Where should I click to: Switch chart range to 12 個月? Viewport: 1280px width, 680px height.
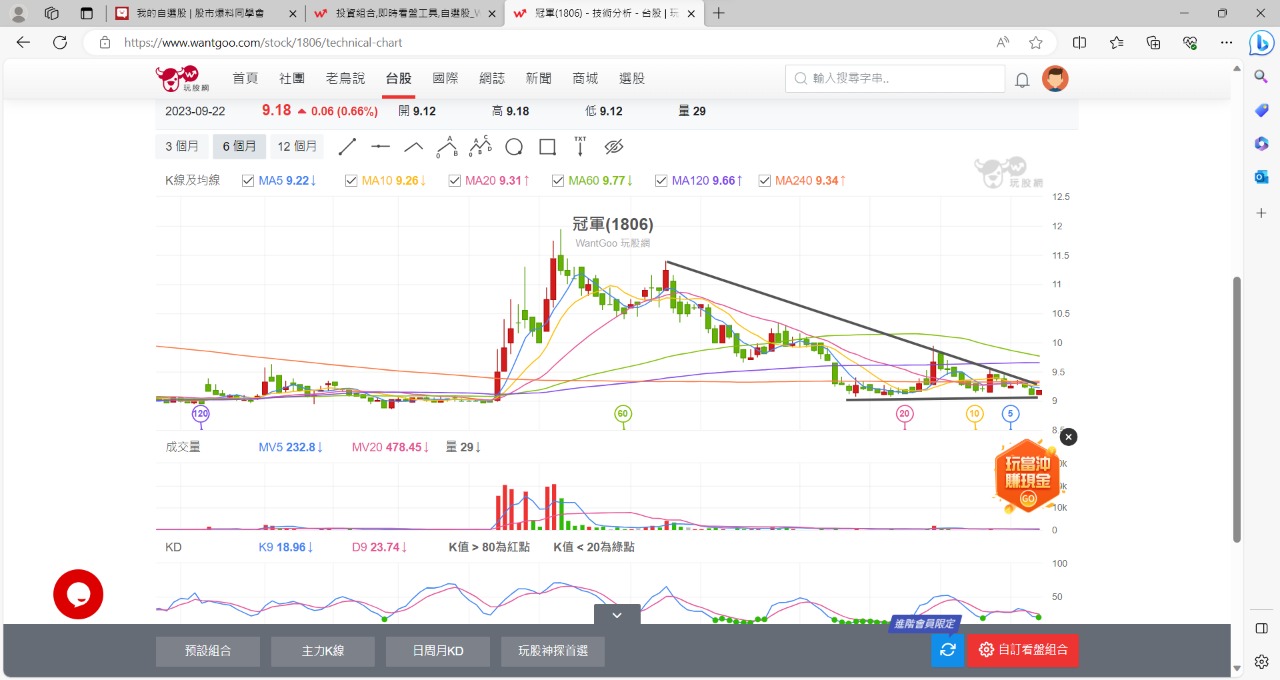pyautogui.click(x=297, y=147)
